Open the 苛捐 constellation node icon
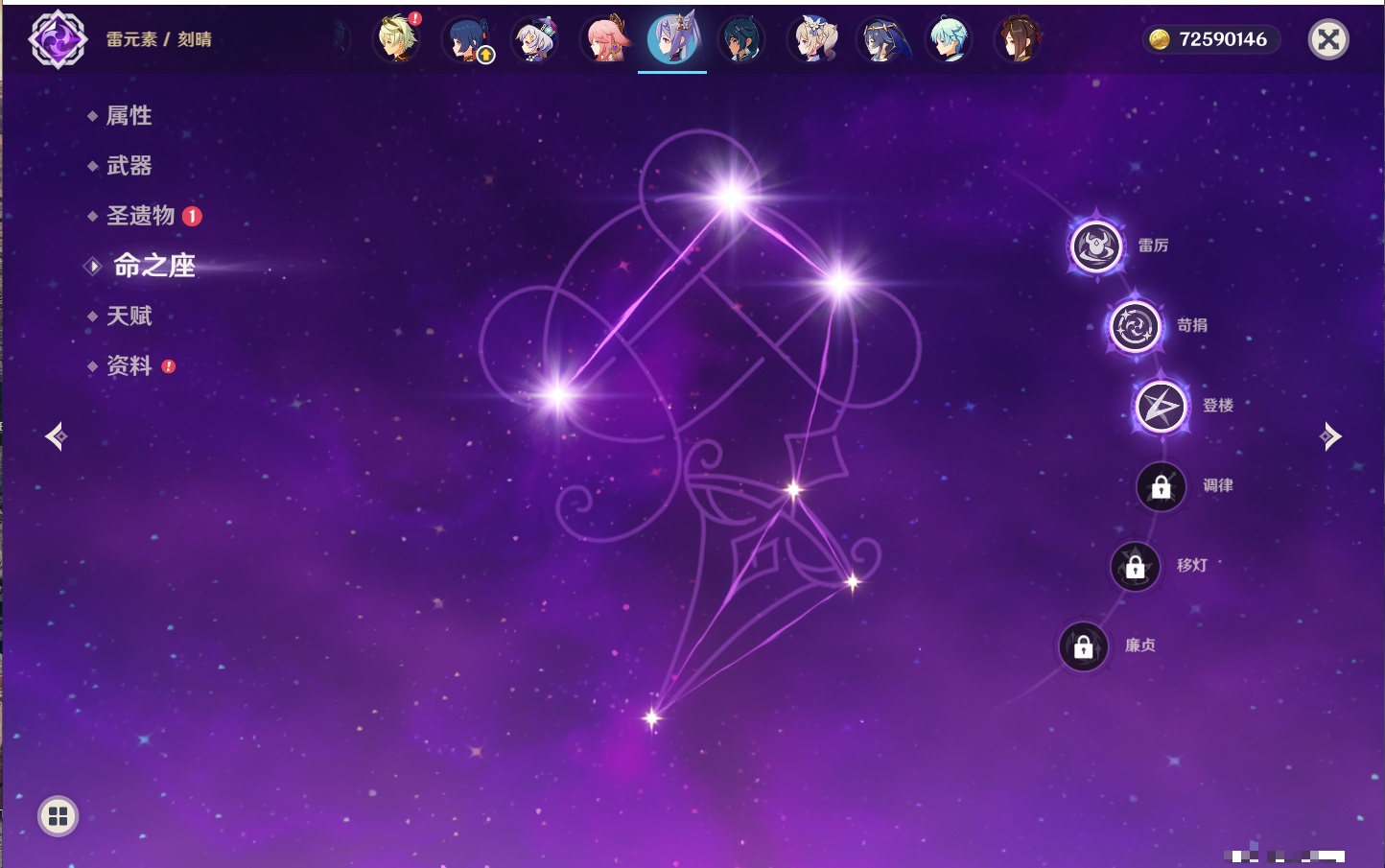The width and height of the screenshot is (1385, 868). pos(1135,326)
